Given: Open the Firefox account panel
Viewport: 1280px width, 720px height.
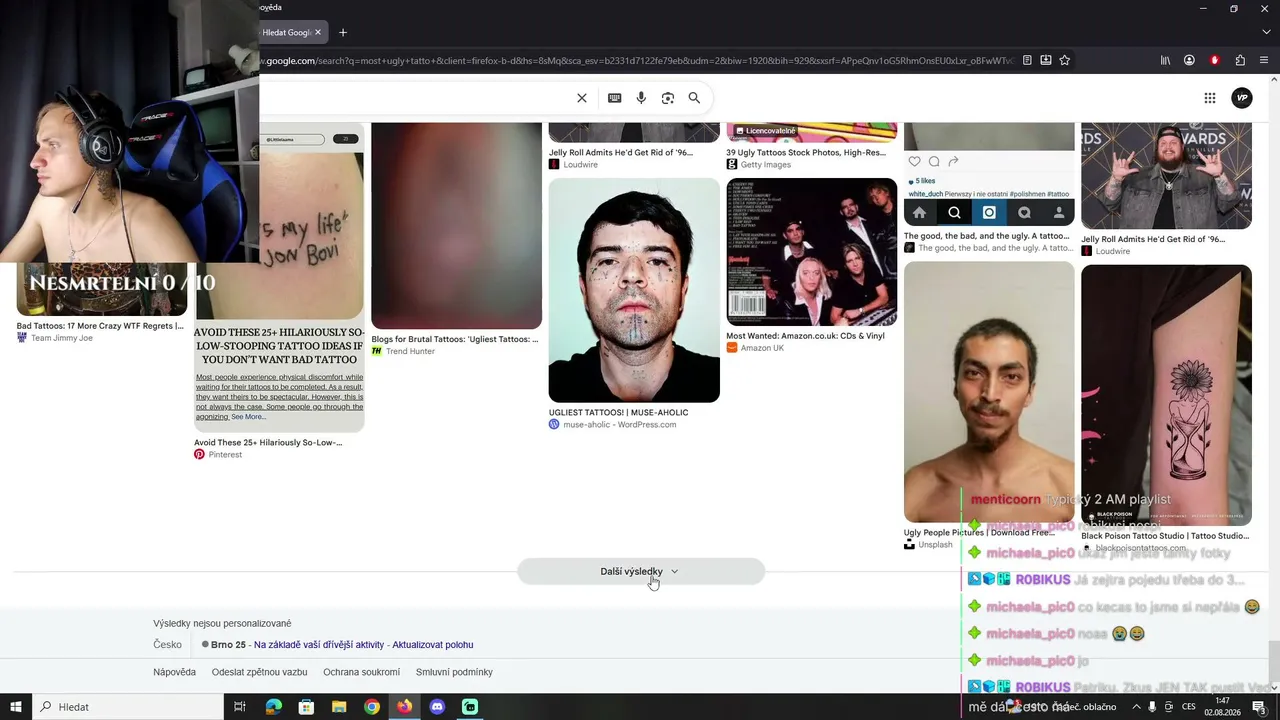Looking at the screenshot, I should pos(1189,60).
